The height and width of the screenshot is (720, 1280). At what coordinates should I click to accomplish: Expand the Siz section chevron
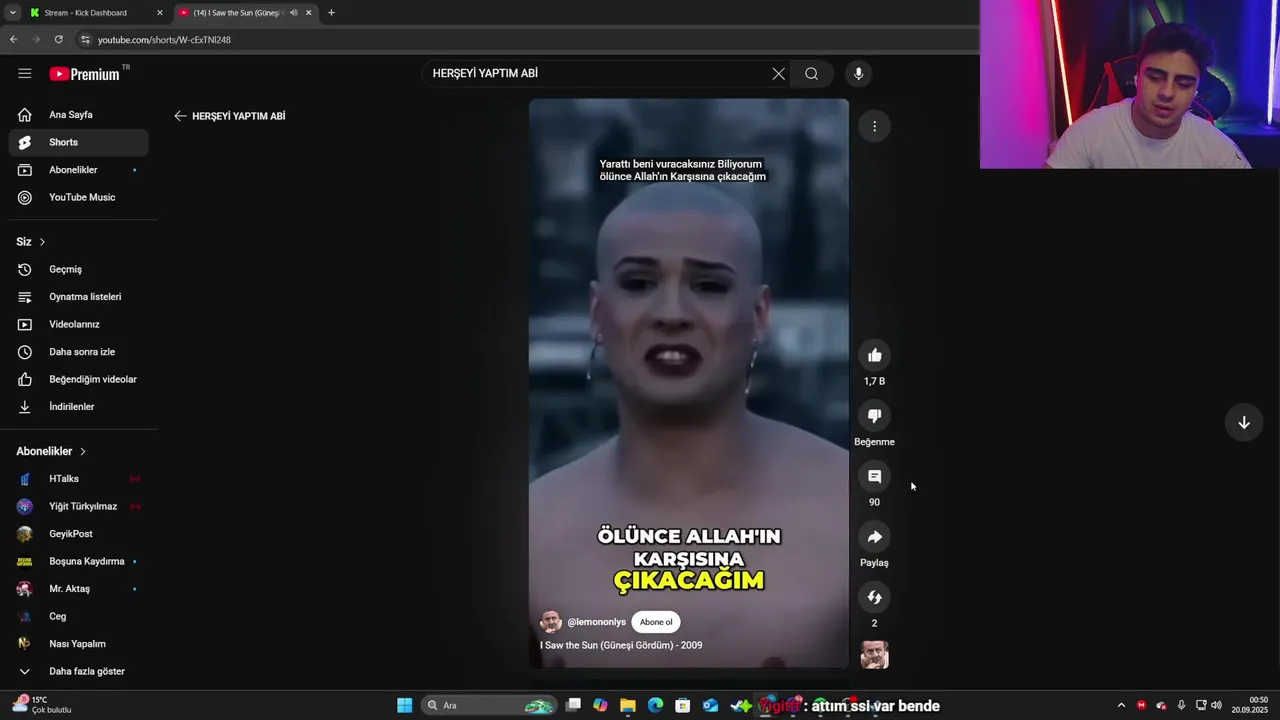click(x=42, y=242)
